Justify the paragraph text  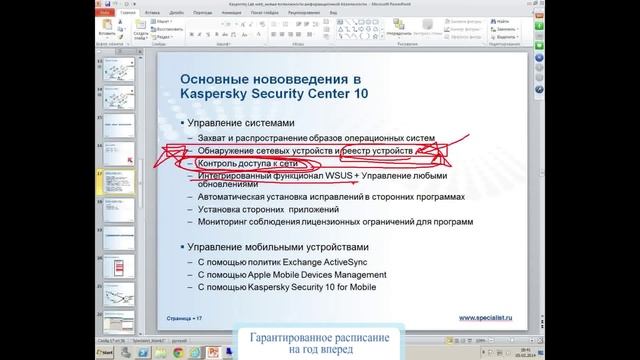click(x=299, y=35)
